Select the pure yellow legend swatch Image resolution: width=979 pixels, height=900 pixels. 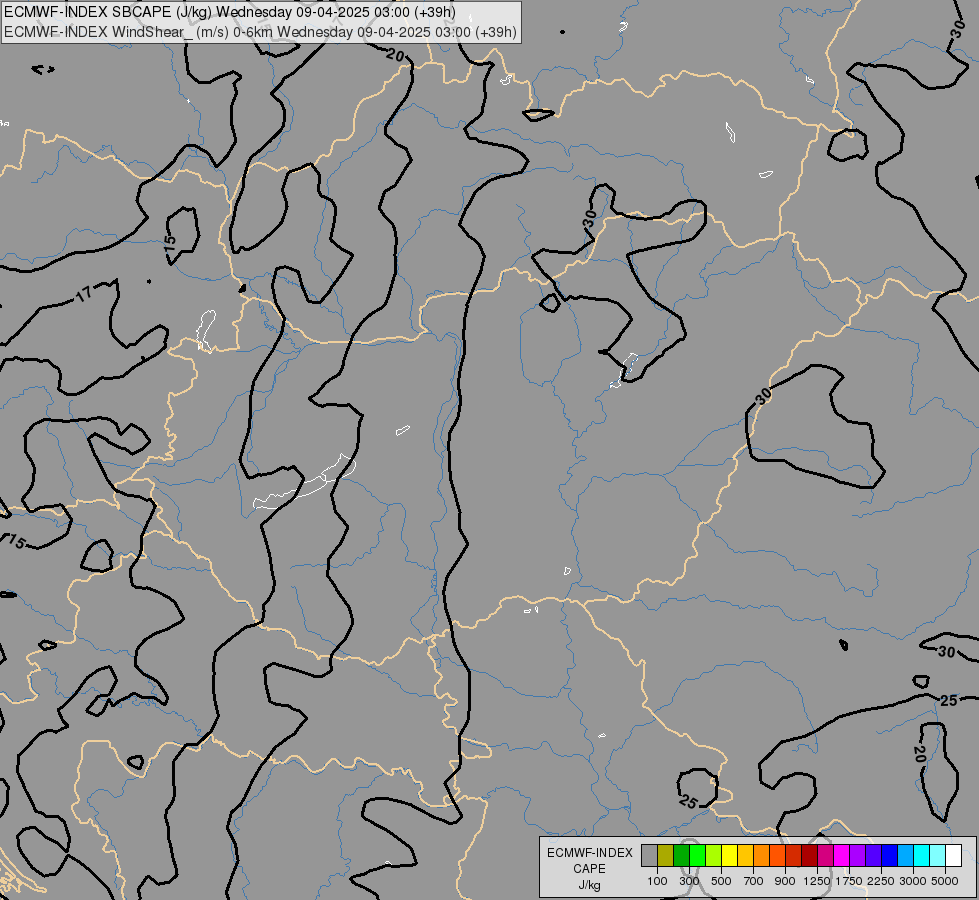[729, 856]
